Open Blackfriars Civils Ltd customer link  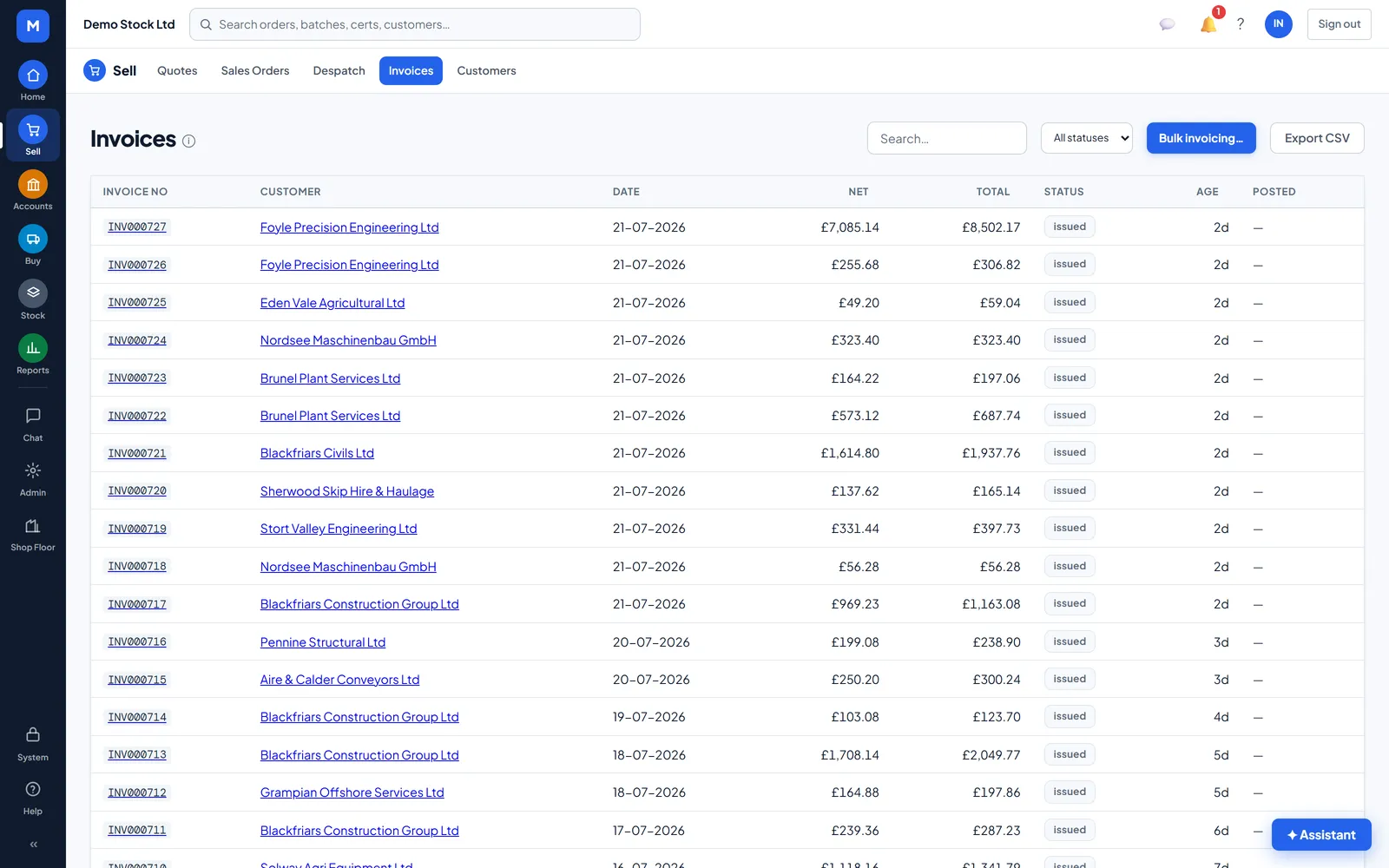point(317,453)
